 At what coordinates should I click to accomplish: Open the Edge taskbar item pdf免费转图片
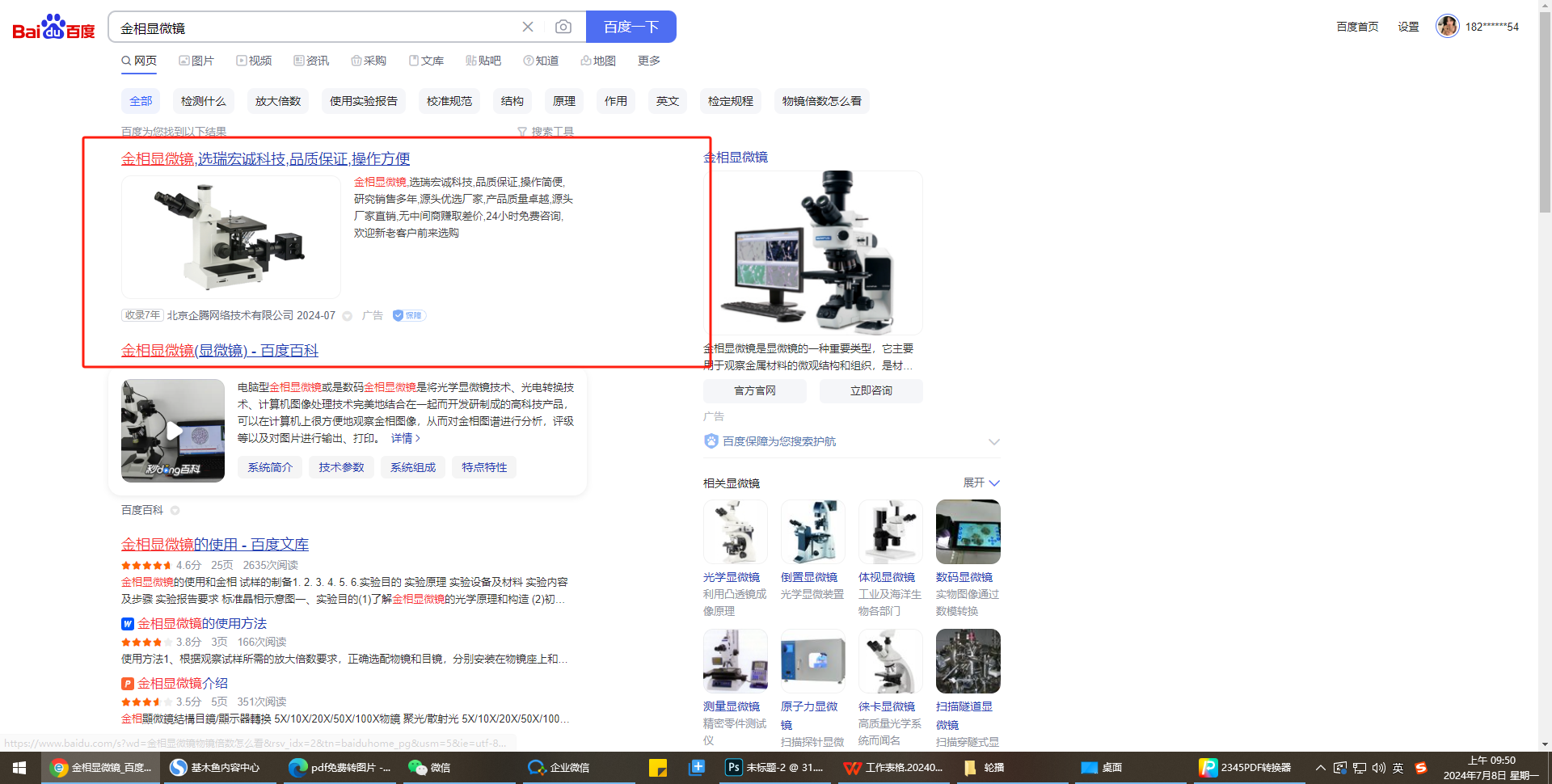339,768
